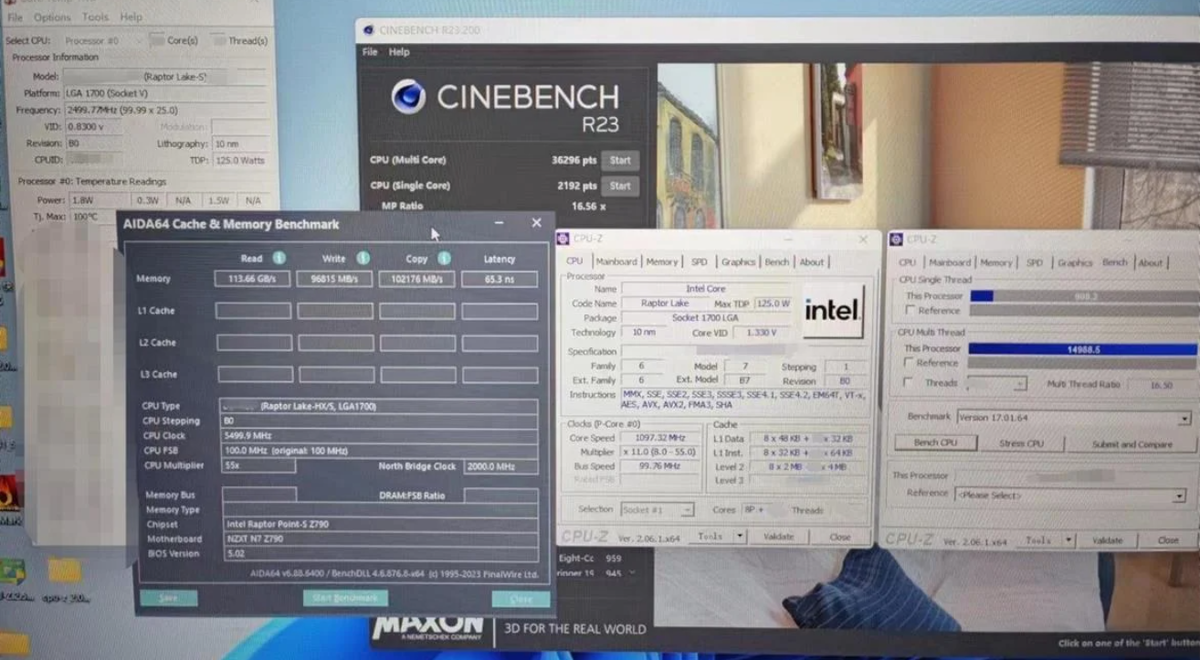Viewport: 1200px width, 660px height.
Task: Click Tools button in left CPU-Z window
Action: pos(710,537)
